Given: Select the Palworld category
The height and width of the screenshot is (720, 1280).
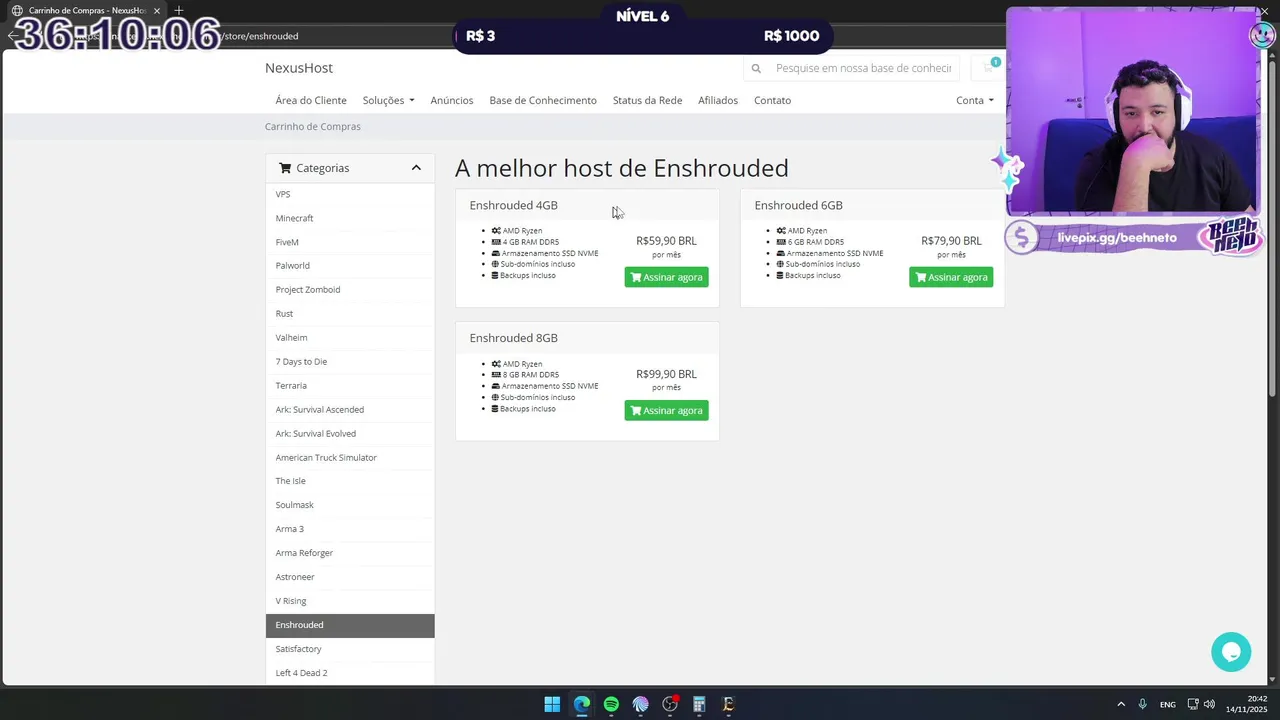Looking at the screenshot, I should pyautogui.click(x=350, y=266).
